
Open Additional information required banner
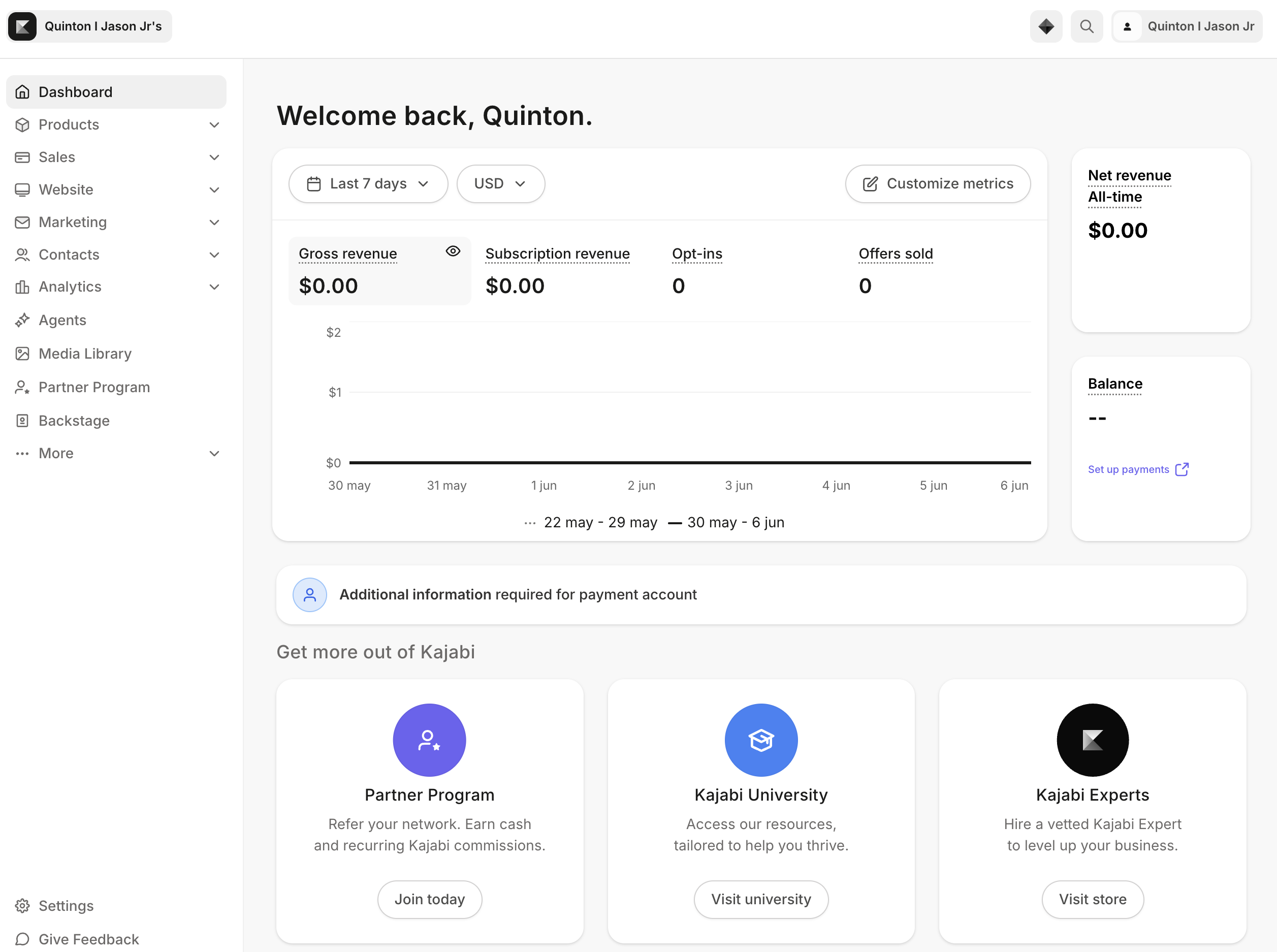[761, 595]
